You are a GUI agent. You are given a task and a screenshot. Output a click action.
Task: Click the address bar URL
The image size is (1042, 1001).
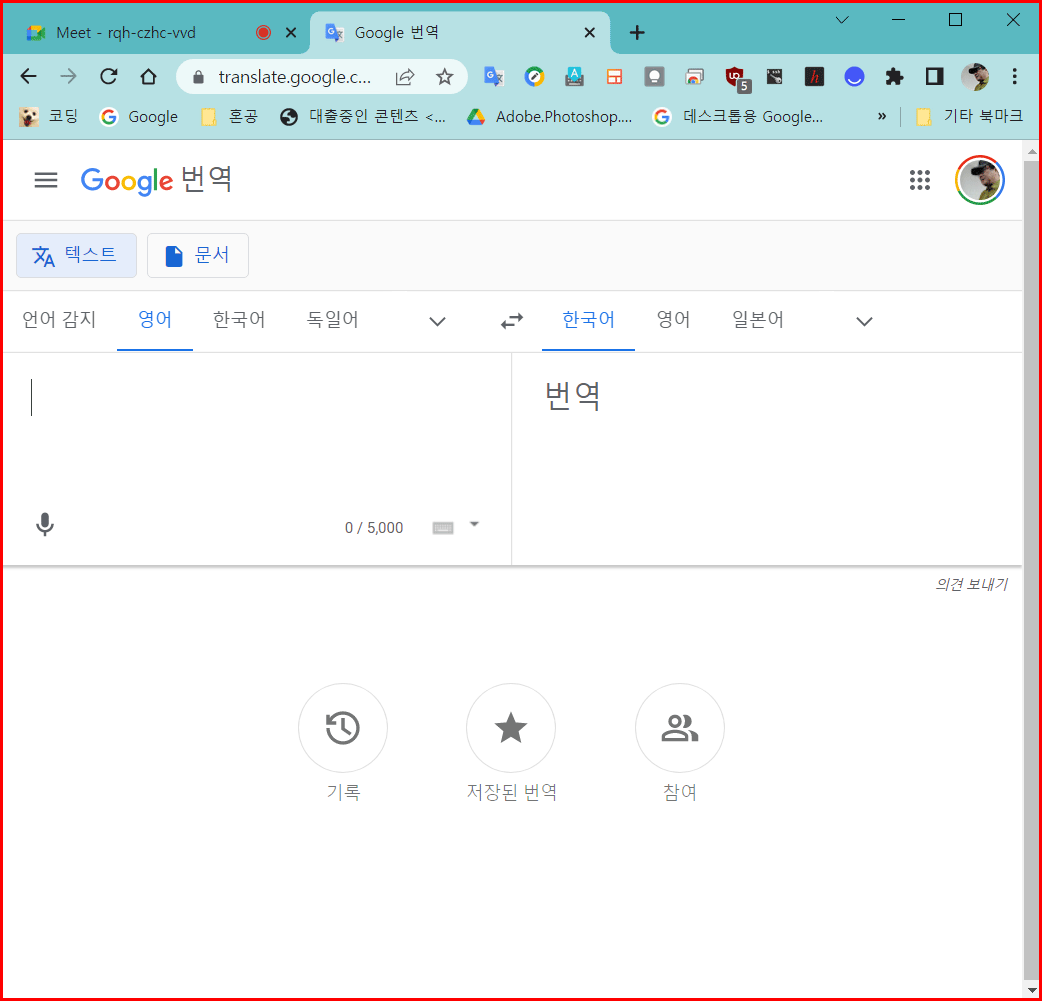point(294,77)
